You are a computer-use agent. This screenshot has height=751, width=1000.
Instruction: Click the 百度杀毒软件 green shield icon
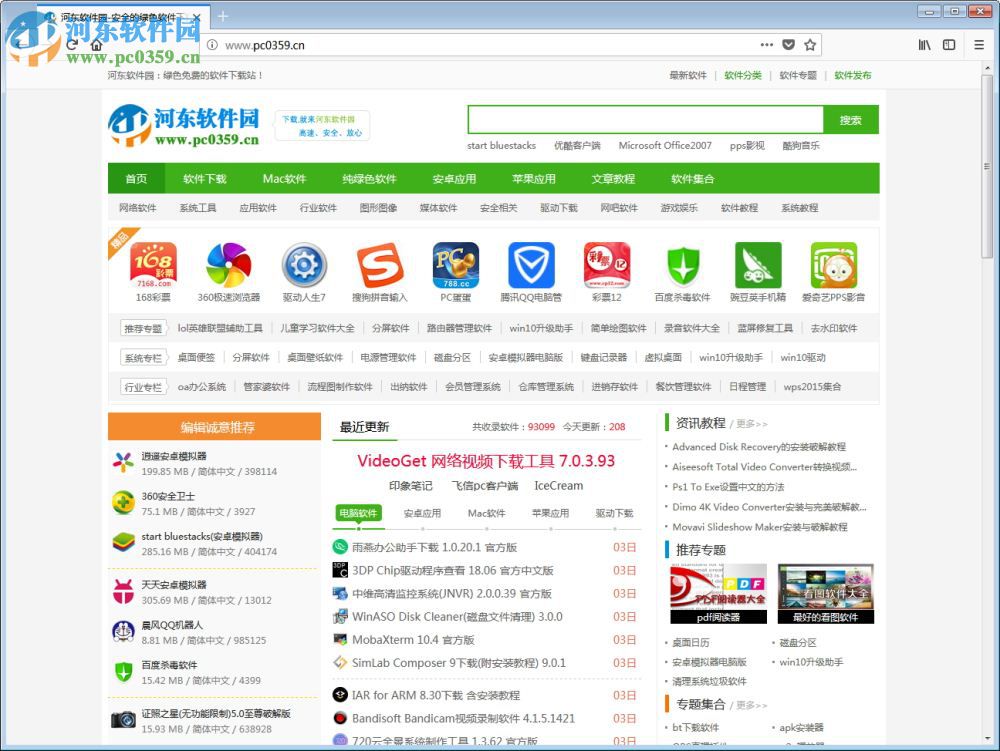click(x=684, y=265)
